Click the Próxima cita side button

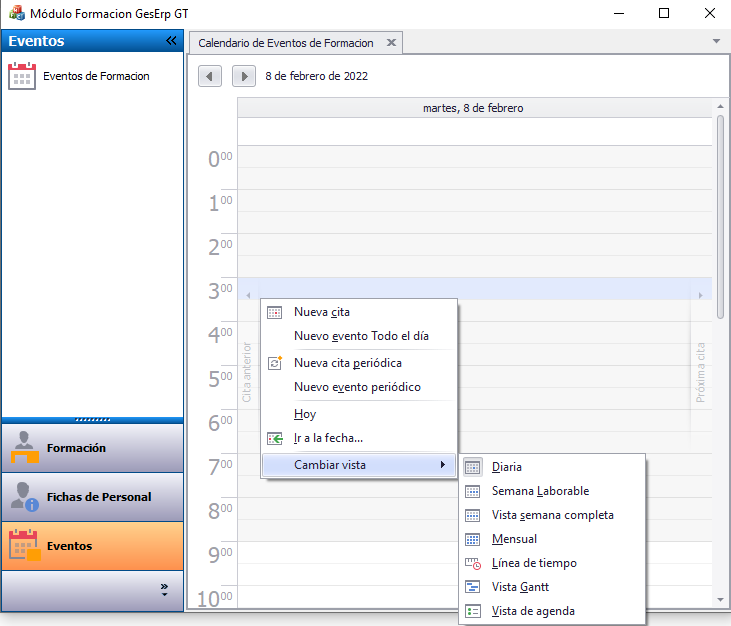(700, 372)
